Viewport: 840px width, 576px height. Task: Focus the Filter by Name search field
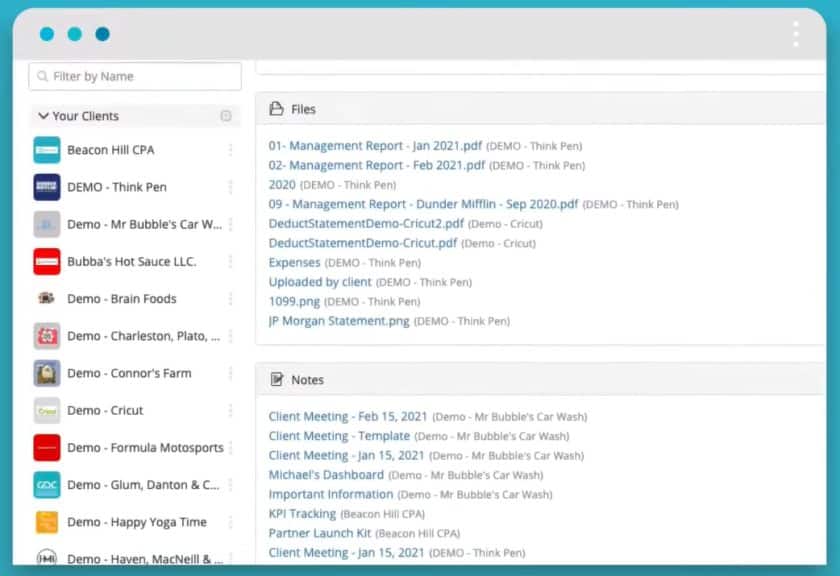click(135, 77)
